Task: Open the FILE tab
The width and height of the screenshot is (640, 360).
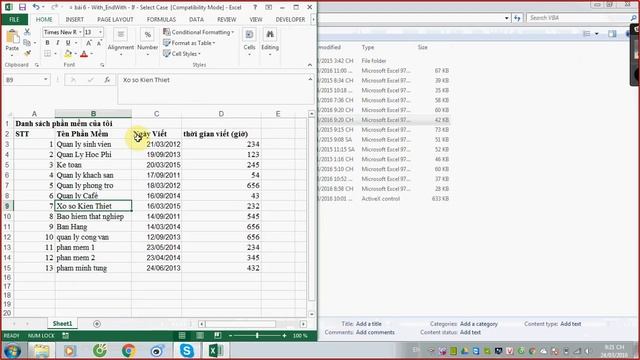Action: [x=14, y=20]
